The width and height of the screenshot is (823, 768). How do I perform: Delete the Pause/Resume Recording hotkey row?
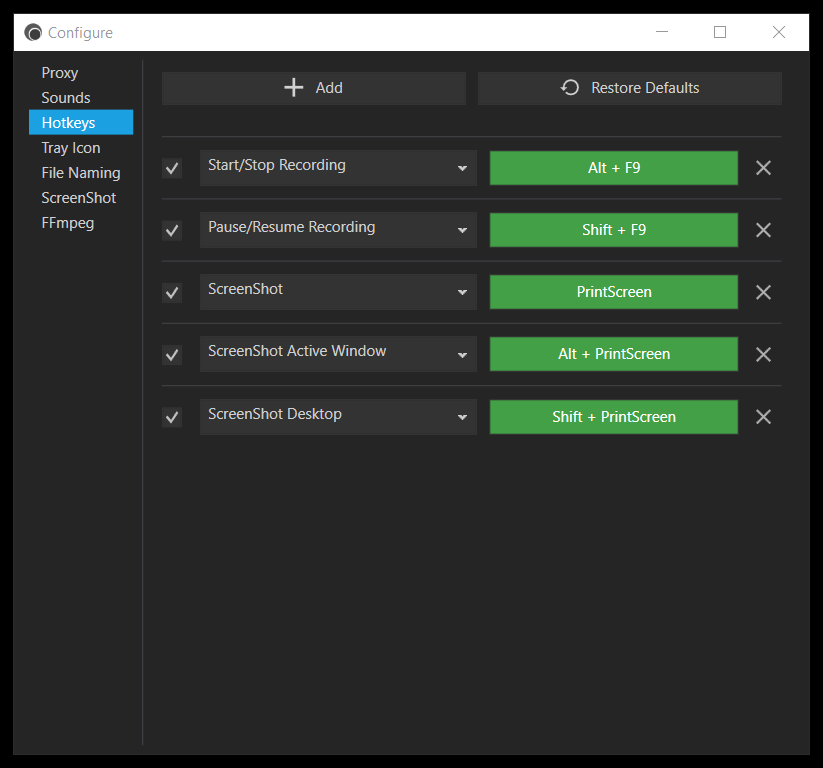click(x=763, y=230)
